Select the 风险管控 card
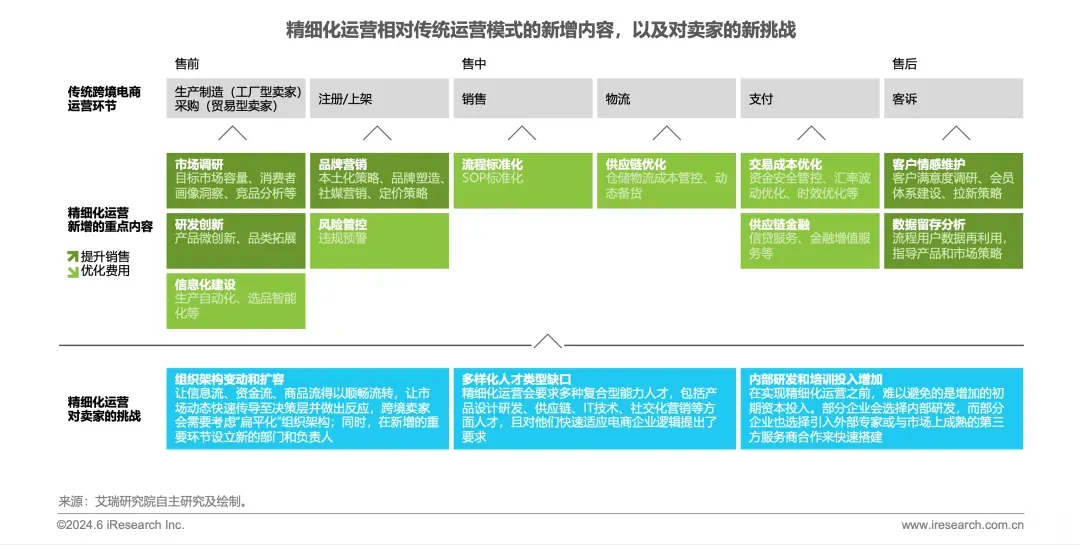 (380, 240)
